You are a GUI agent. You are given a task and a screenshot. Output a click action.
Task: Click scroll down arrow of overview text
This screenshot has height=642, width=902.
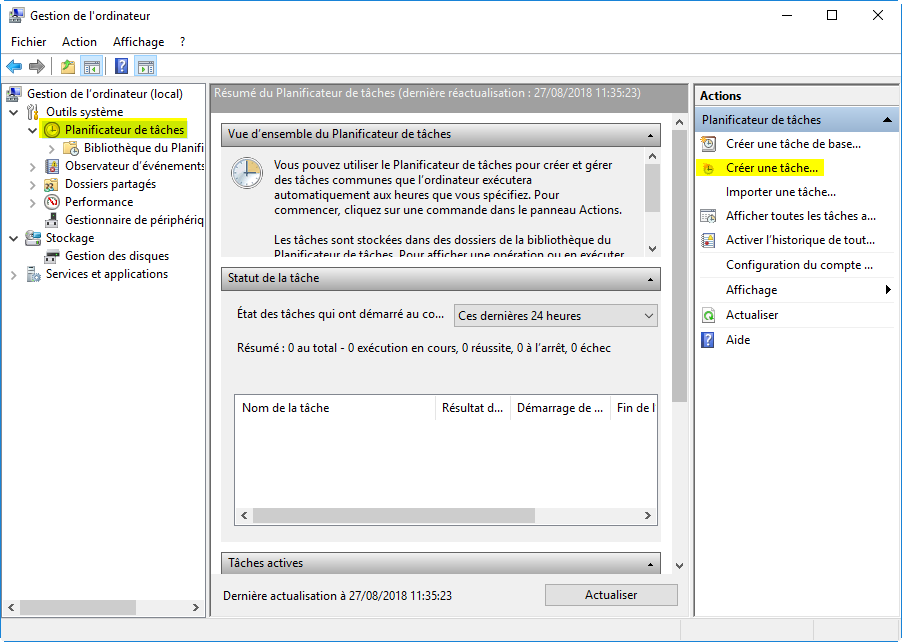(652, 249)
